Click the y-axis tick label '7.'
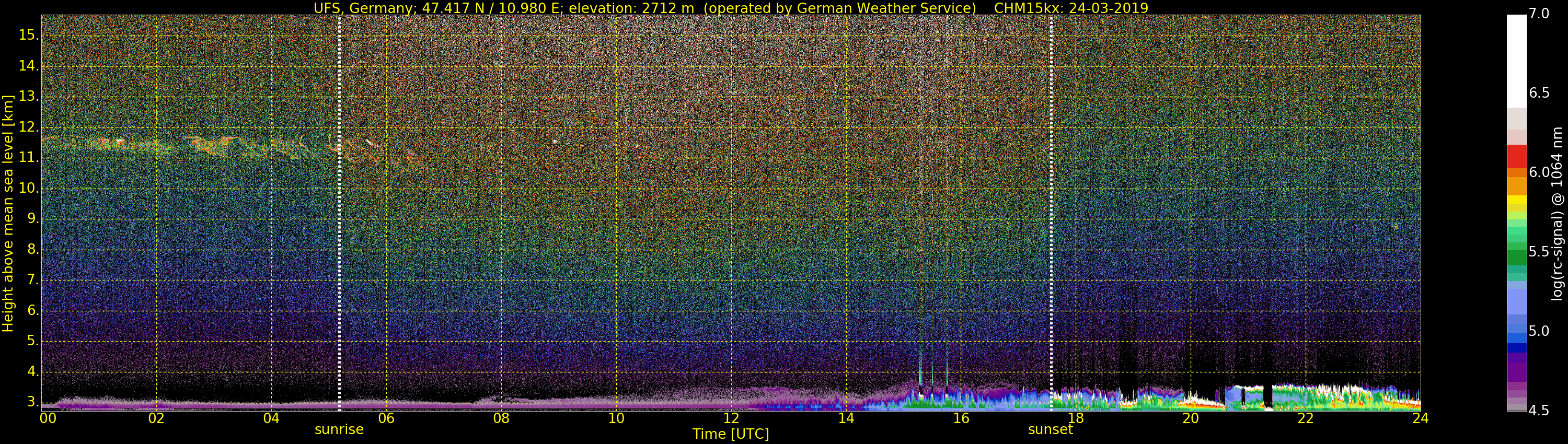 point(33,280)
